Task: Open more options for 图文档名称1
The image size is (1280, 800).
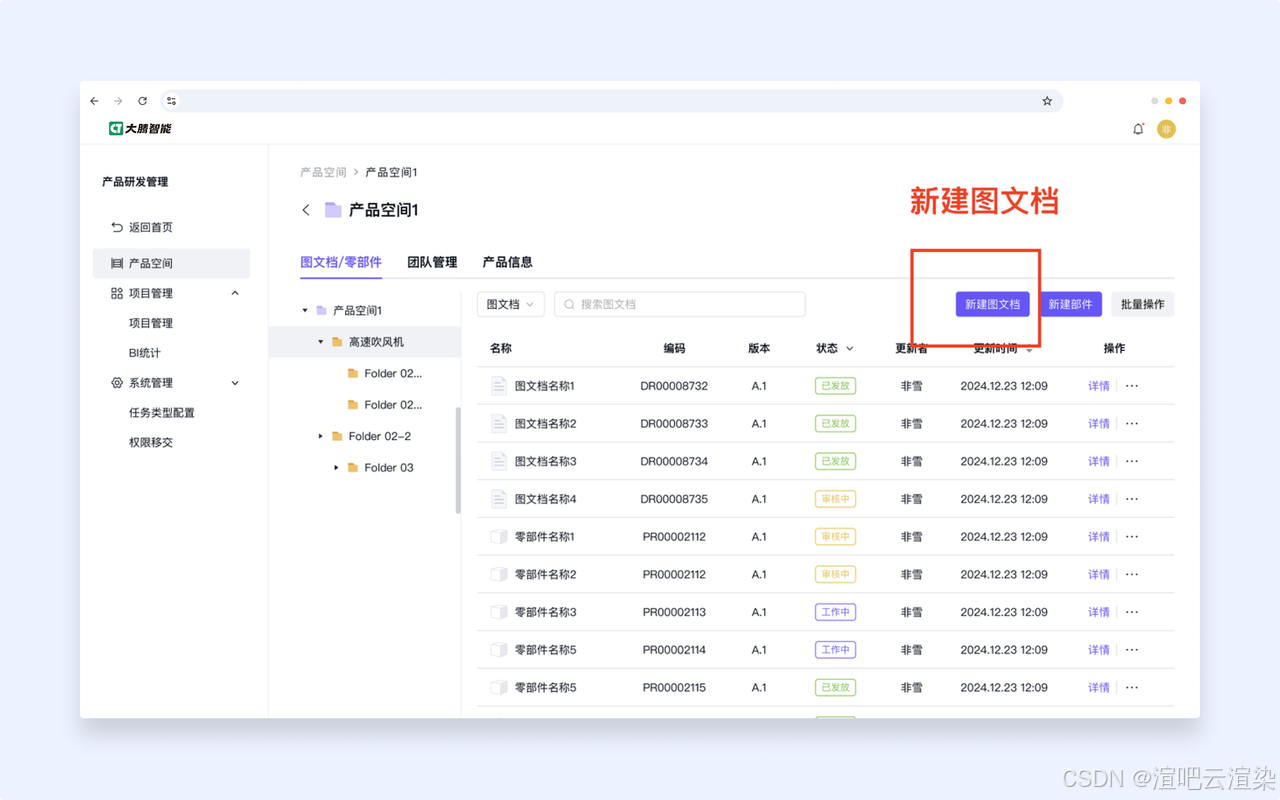Action: point(1132,386)
